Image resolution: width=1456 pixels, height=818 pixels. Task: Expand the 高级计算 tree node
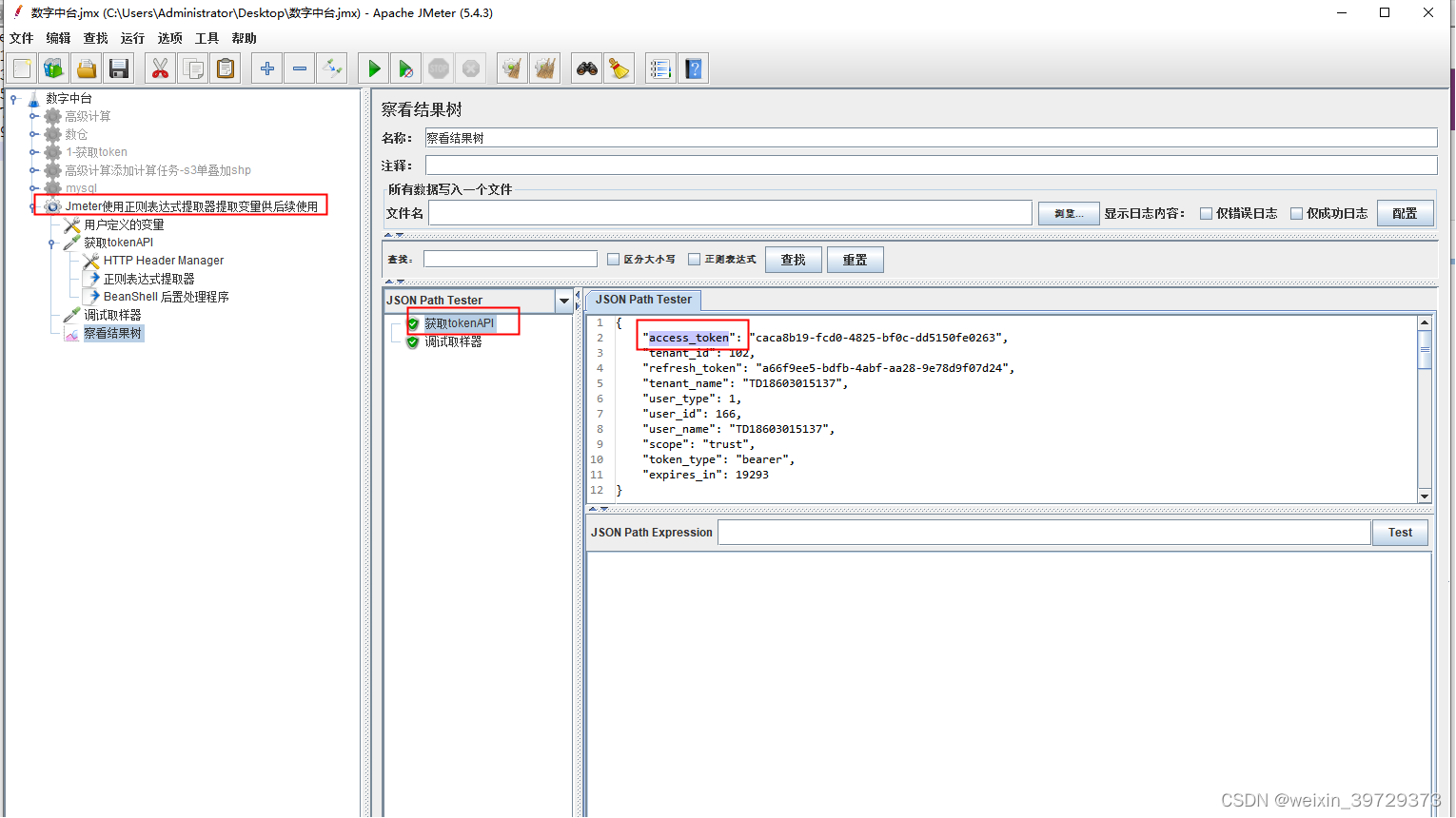[33, 116]
